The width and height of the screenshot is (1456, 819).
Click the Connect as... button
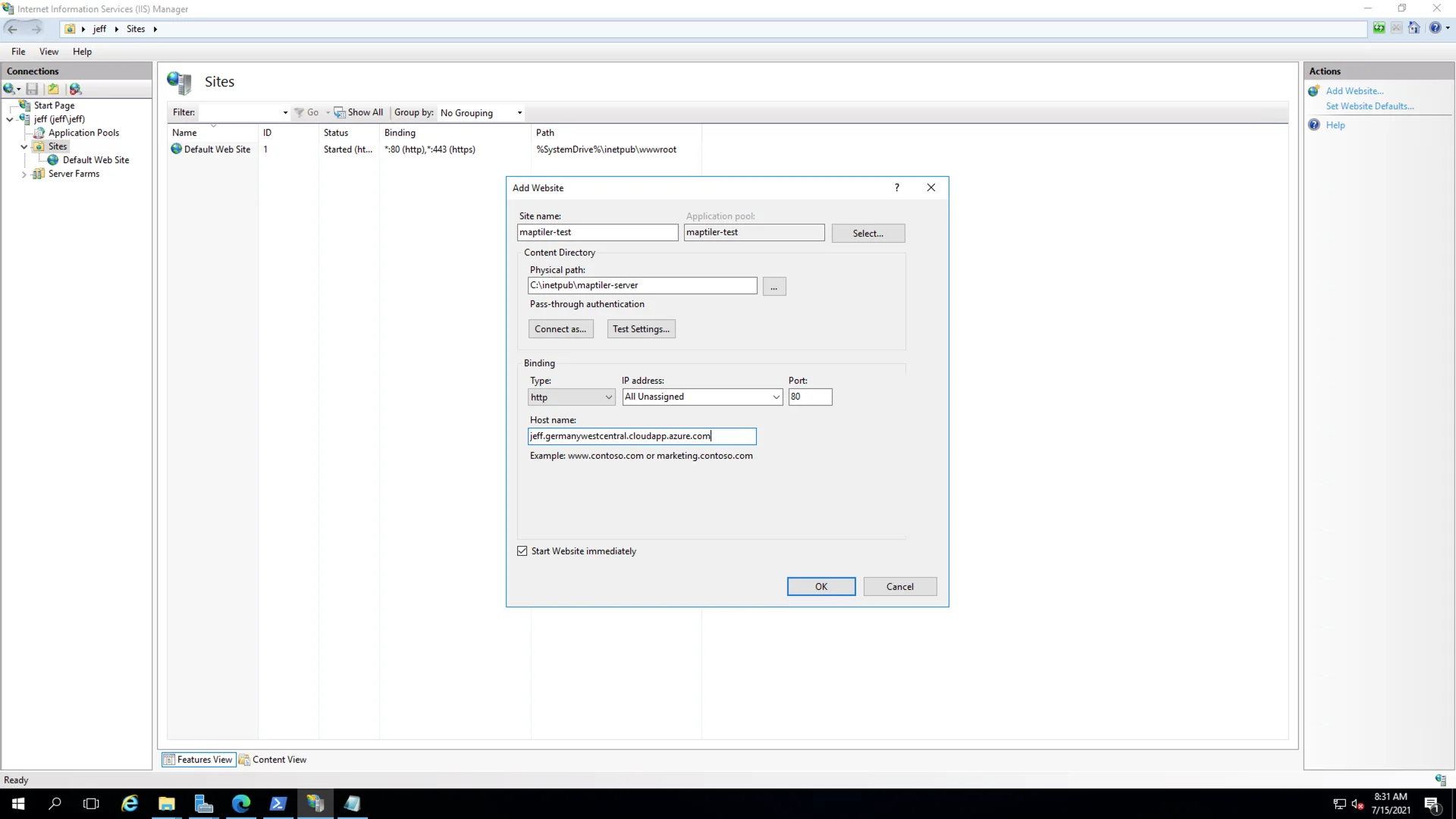pyautogui.click(x=560, y=329)
